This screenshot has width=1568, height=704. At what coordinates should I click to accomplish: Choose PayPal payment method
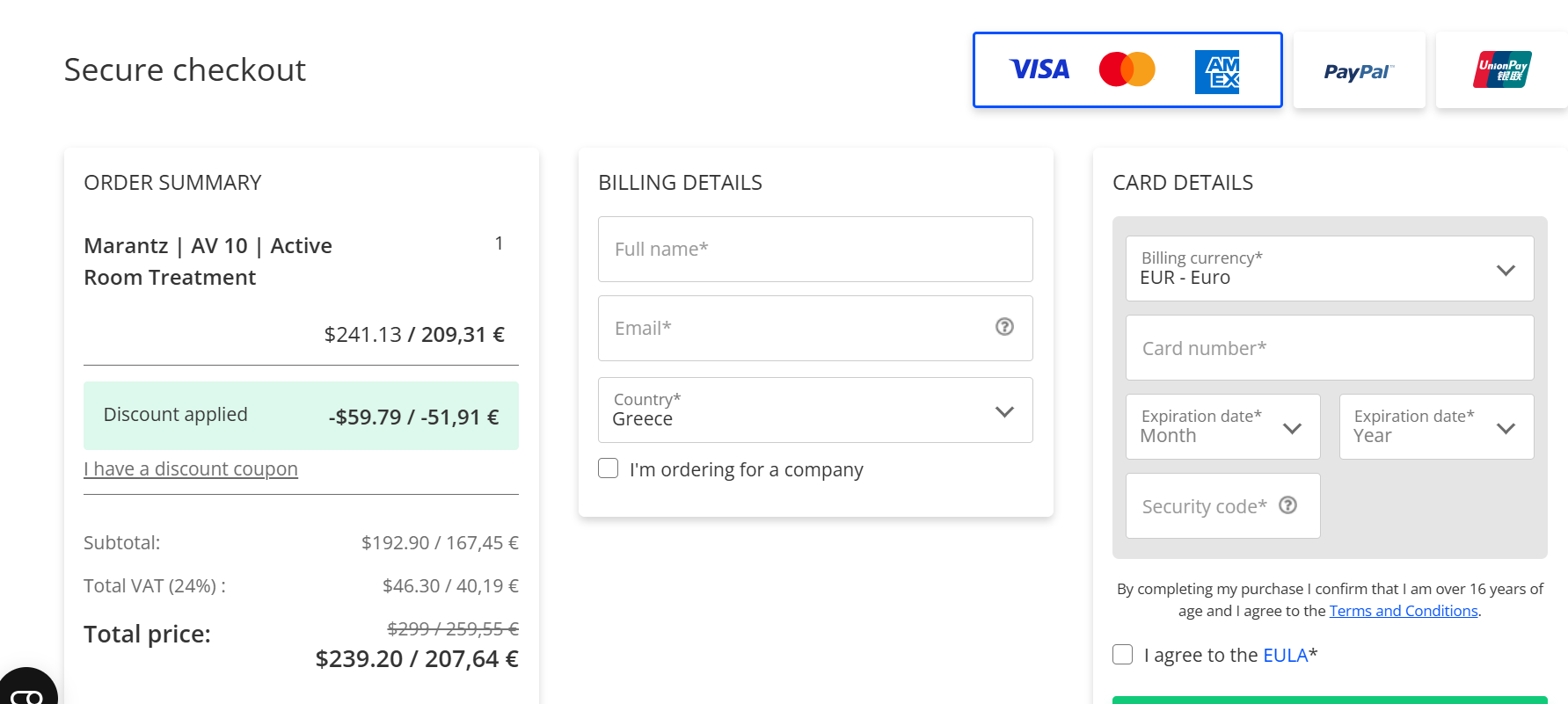click(1359, 71)
